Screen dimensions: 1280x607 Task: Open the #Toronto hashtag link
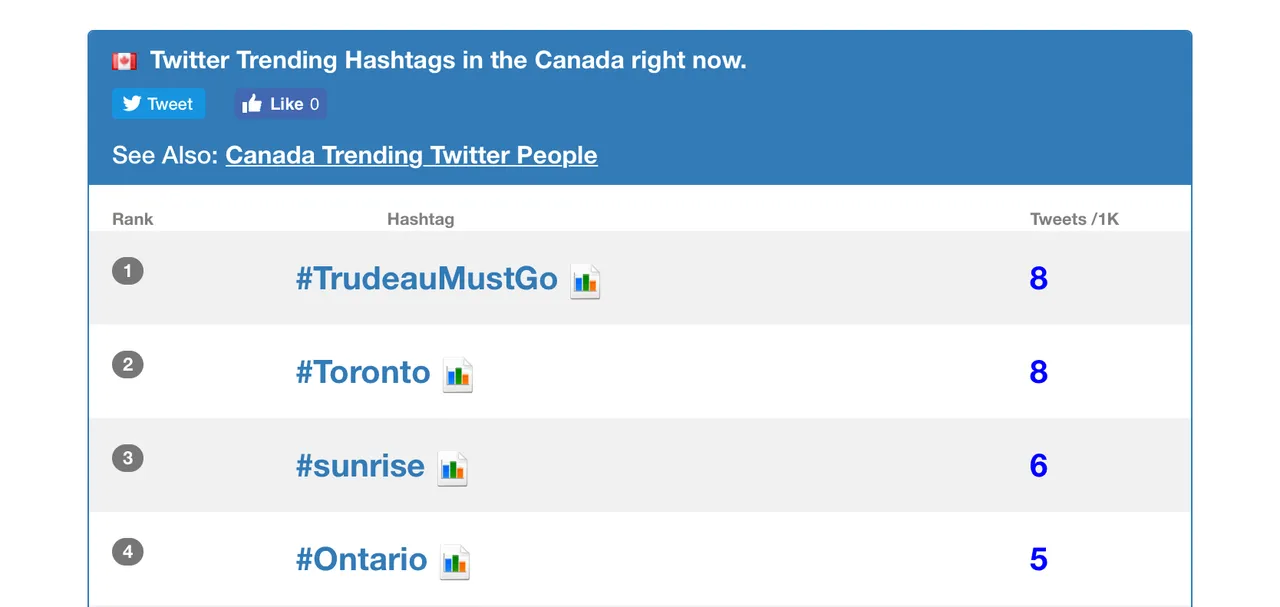click(363, 372)
